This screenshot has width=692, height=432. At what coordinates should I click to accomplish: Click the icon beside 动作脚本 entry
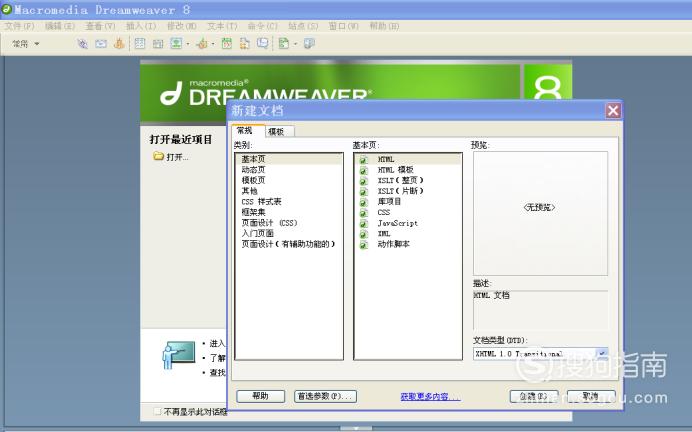point(363,244)
